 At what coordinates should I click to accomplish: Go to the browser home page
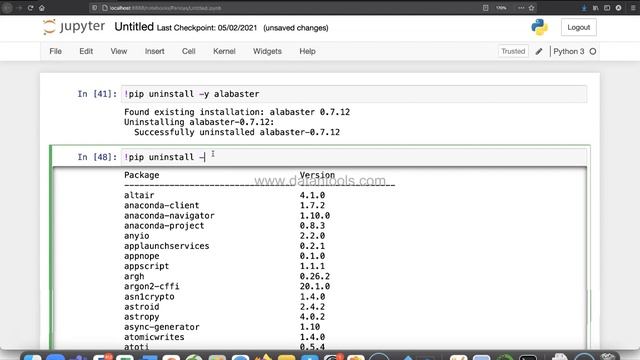[42, 8]
